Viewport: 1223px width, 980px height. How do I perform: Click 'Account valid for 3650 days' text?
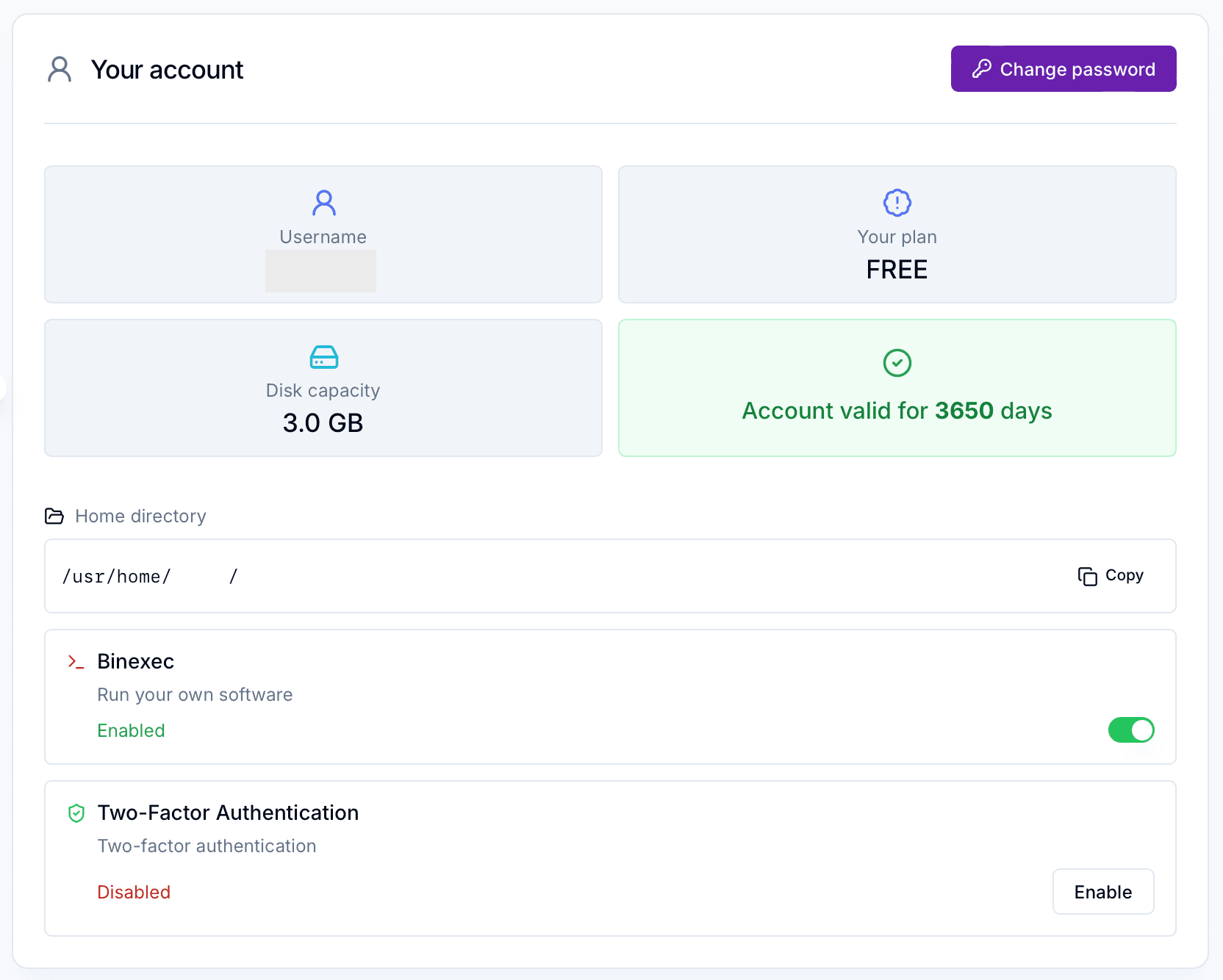coord(897,411)
